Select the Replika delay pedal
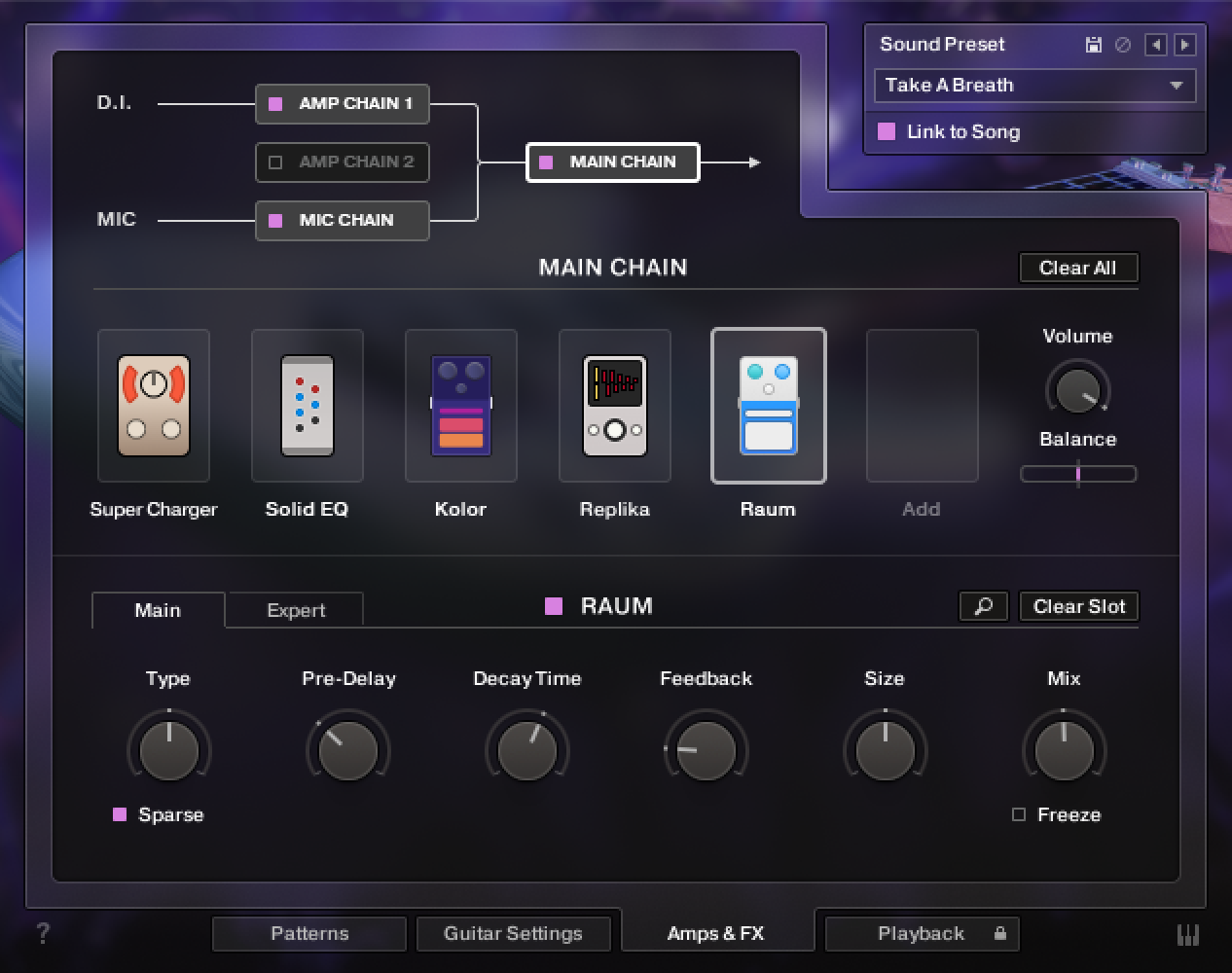This screenshot has width=1232, height=973. tap(614, 406)
